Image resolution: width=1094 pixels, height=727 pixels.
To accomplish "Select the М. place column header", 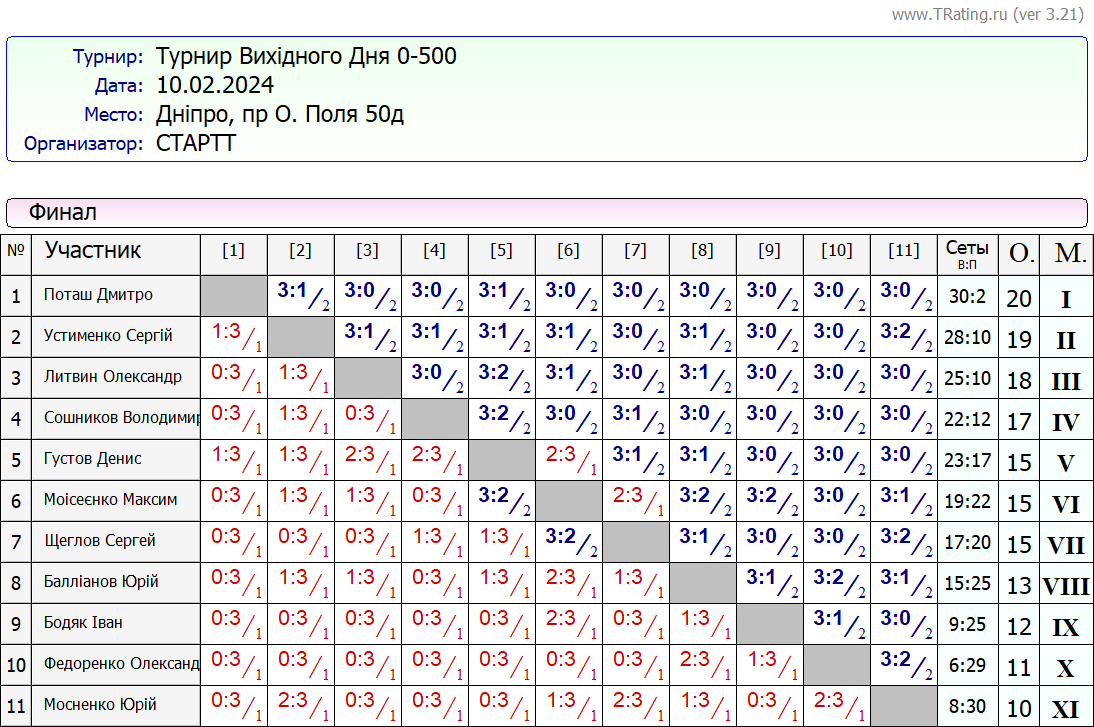I will (x=1069, y=254).
